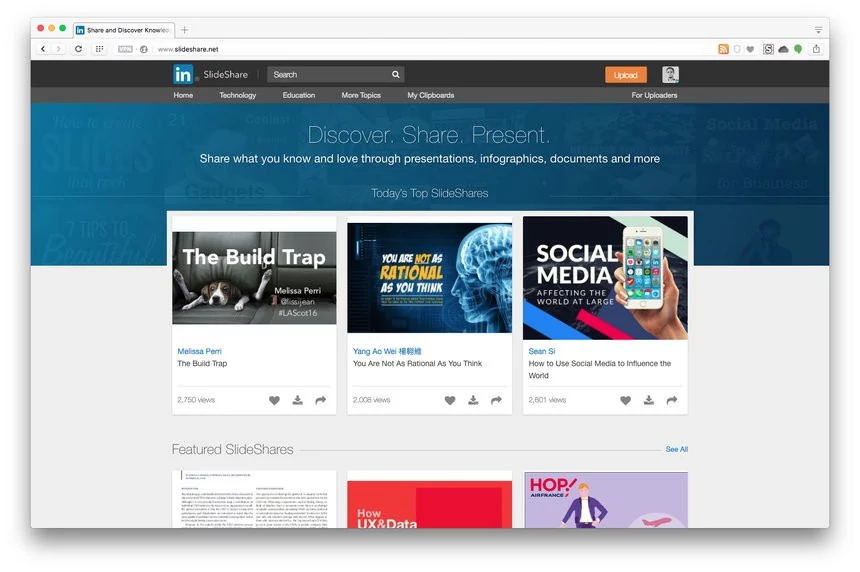
Task: Open the Technology menu item
Action: [237, 95]
